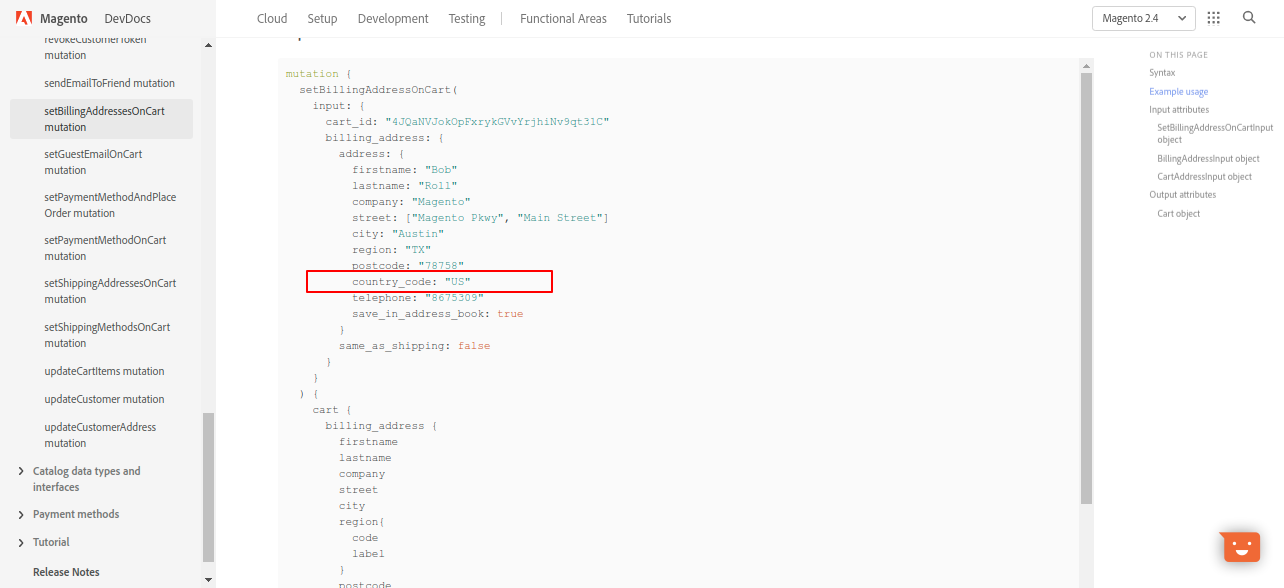The image size is (1284, 588).
Task: Click Functional Areas in the top navigation
Action: pyautogui.click(x=563, y=18)
